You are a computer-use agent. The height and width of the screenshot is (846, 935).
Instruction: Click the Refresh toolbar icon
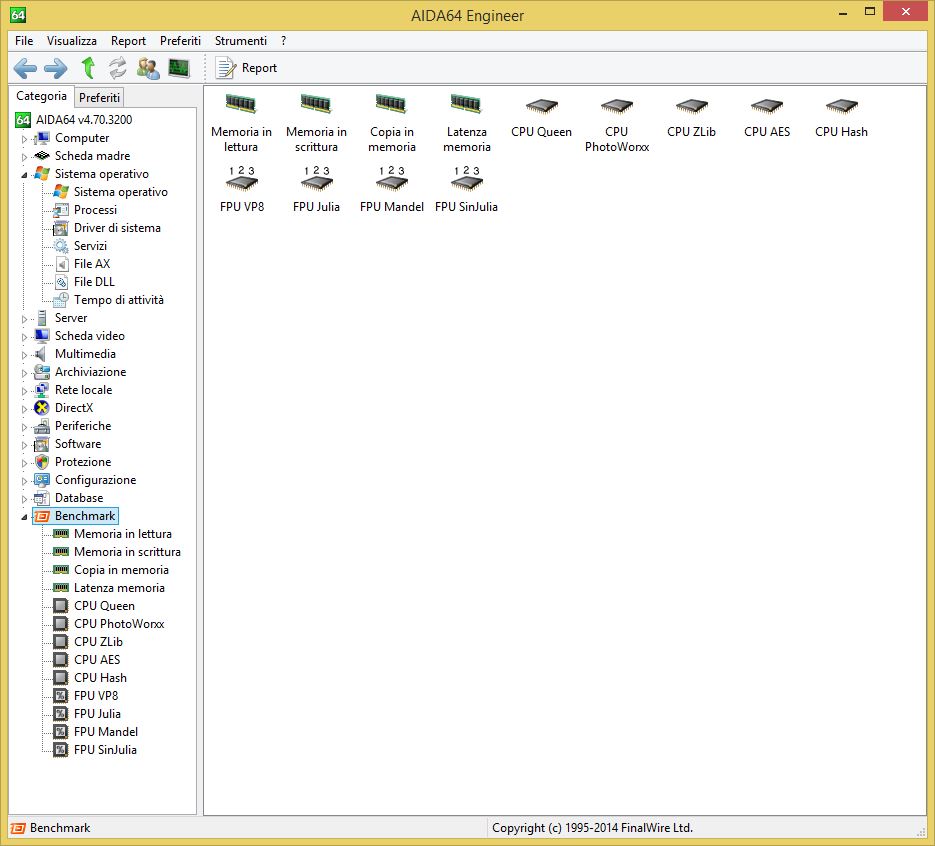(x=118, y=68)
